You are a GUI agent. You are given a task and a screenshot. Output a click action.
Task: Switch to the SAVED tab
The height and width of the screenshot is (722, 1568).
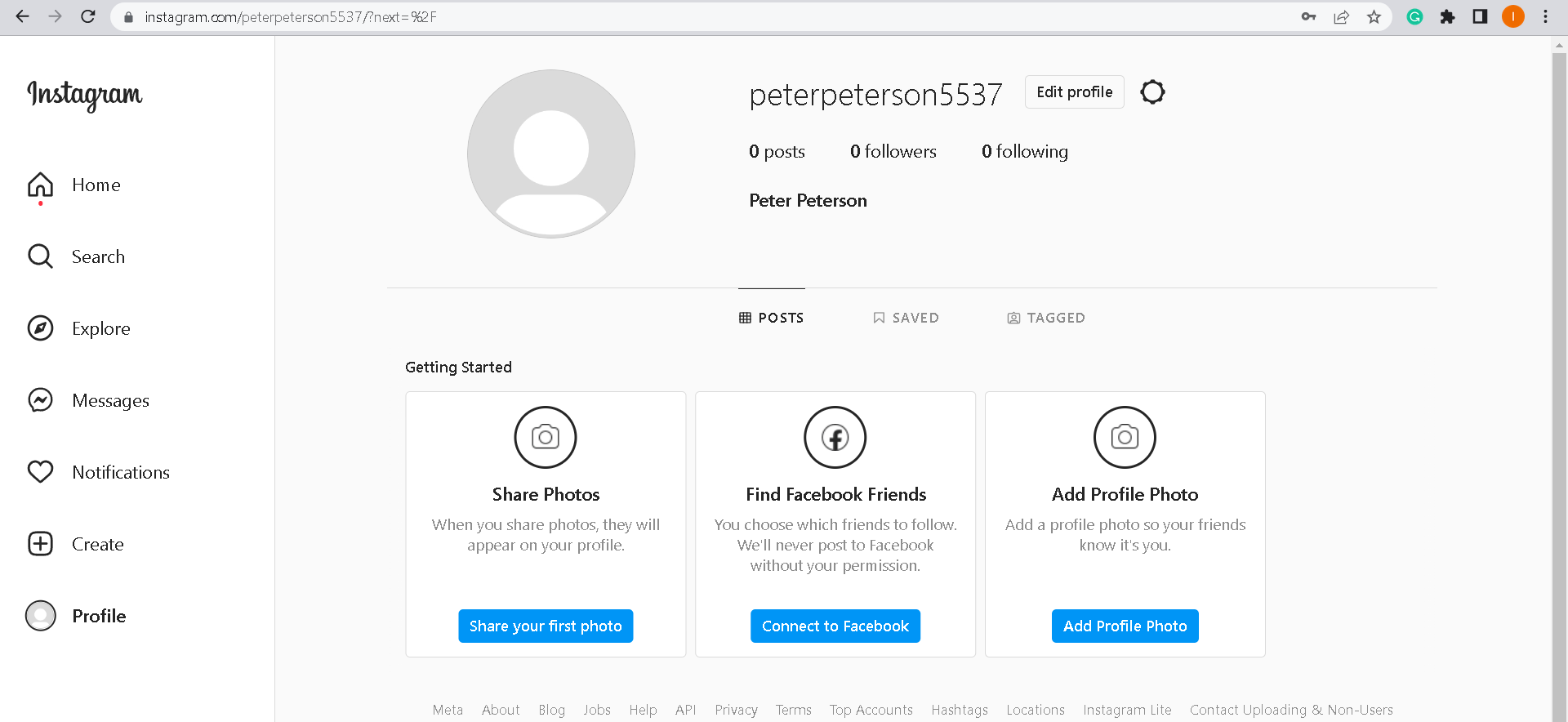[x=906, y=318]
